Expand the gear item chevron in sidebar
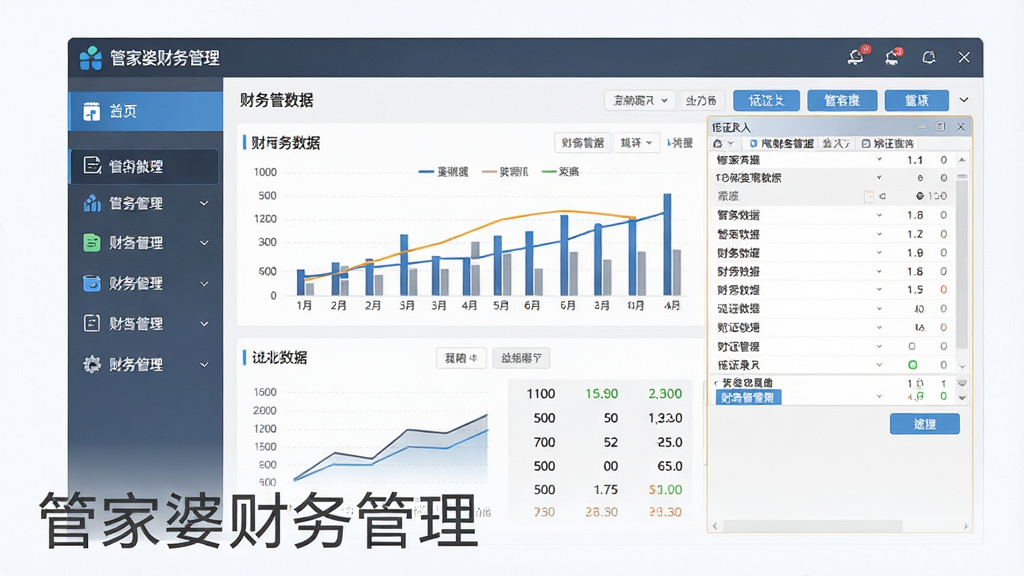The image size is (1024, 576). (x=204, y=364)
